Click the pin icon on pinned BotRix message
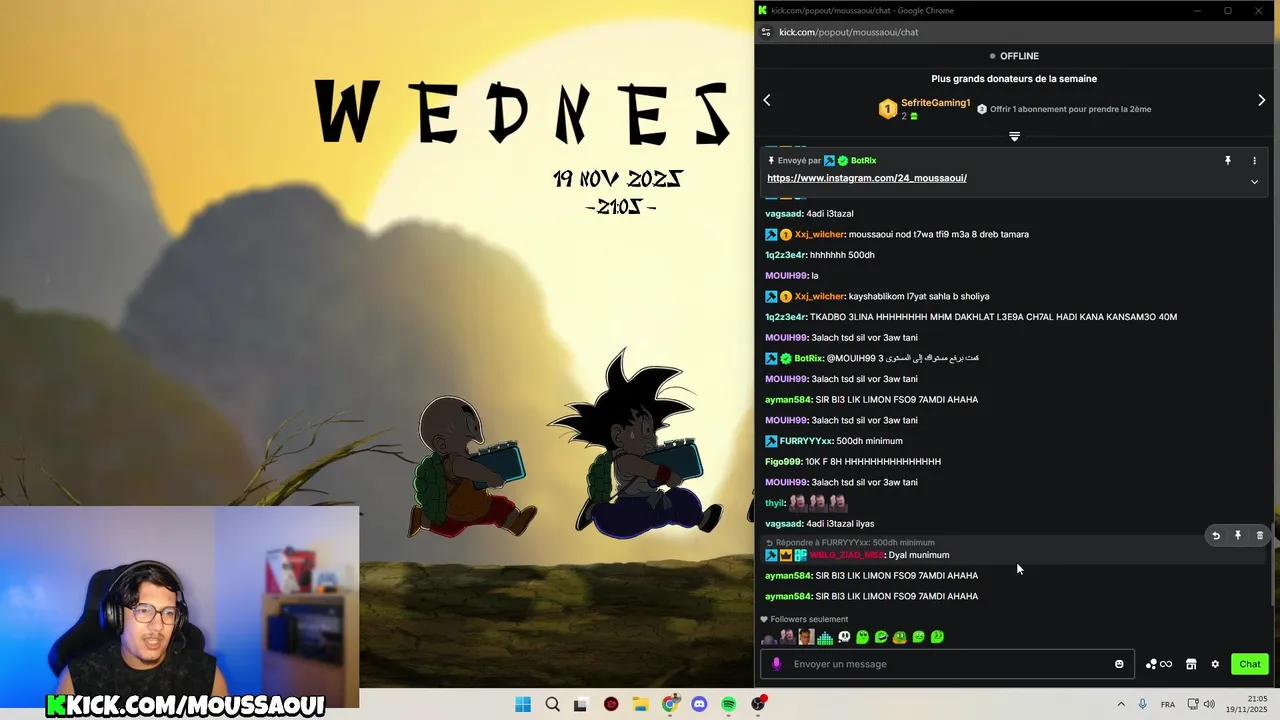 coord(1228,160)
